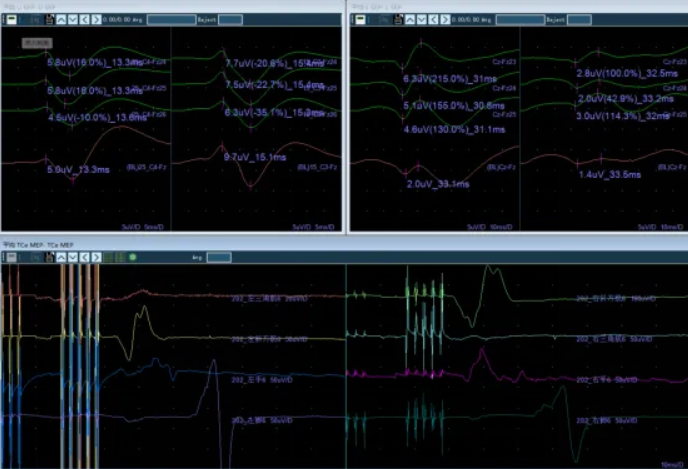Screen dimensions: 688x469
Task: Click the up arrow in TCe MEP toolbar
Action: tap(61, 257)
